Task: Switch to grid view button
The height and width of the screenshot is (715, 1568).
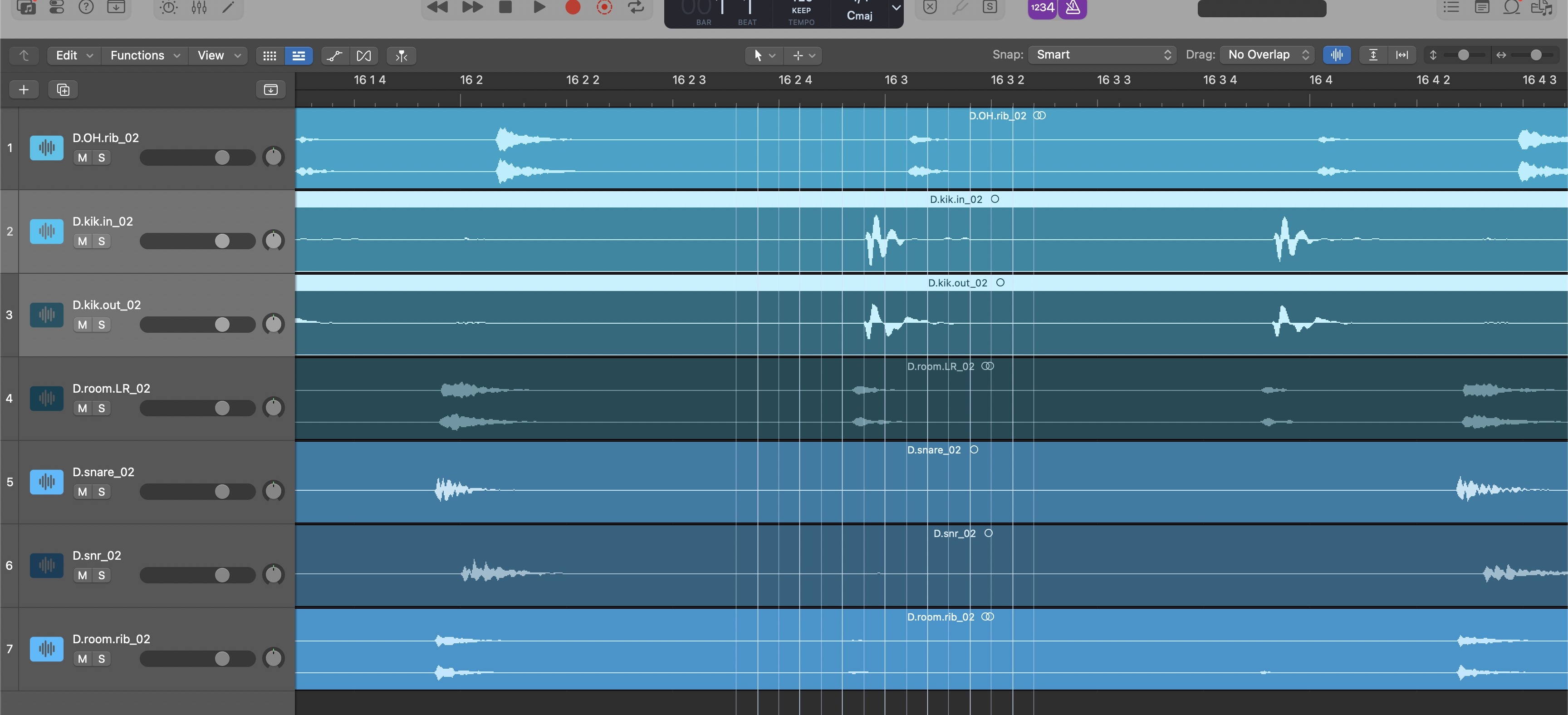Action: (x=269, y=55)
